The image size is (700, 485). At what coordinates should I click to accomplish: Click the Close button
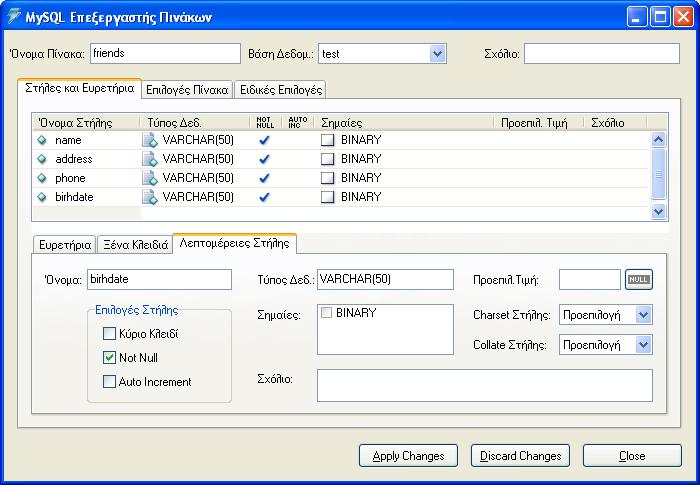click(632, 456)
